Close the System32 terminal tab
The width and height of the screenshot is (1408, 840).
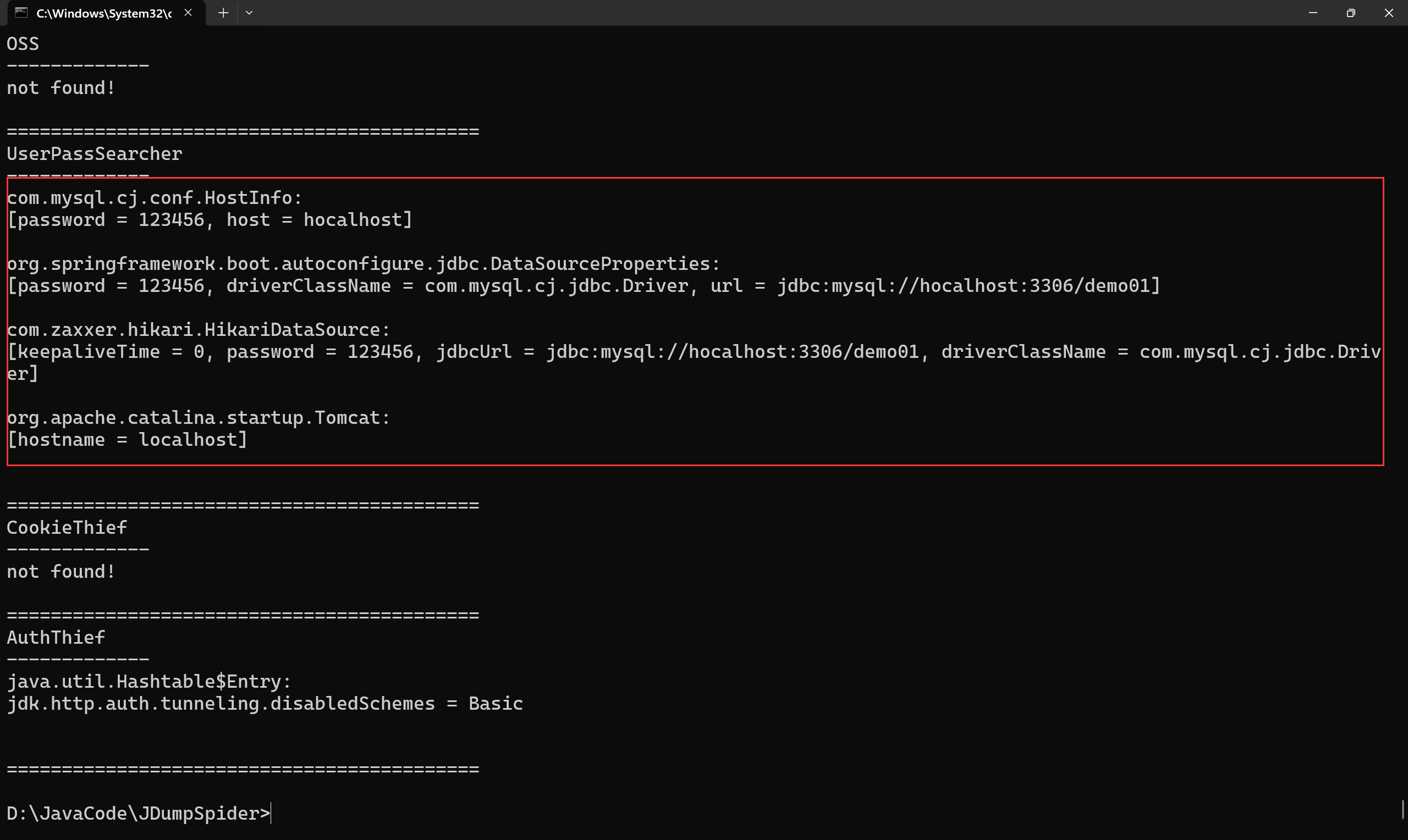point(188,13)
